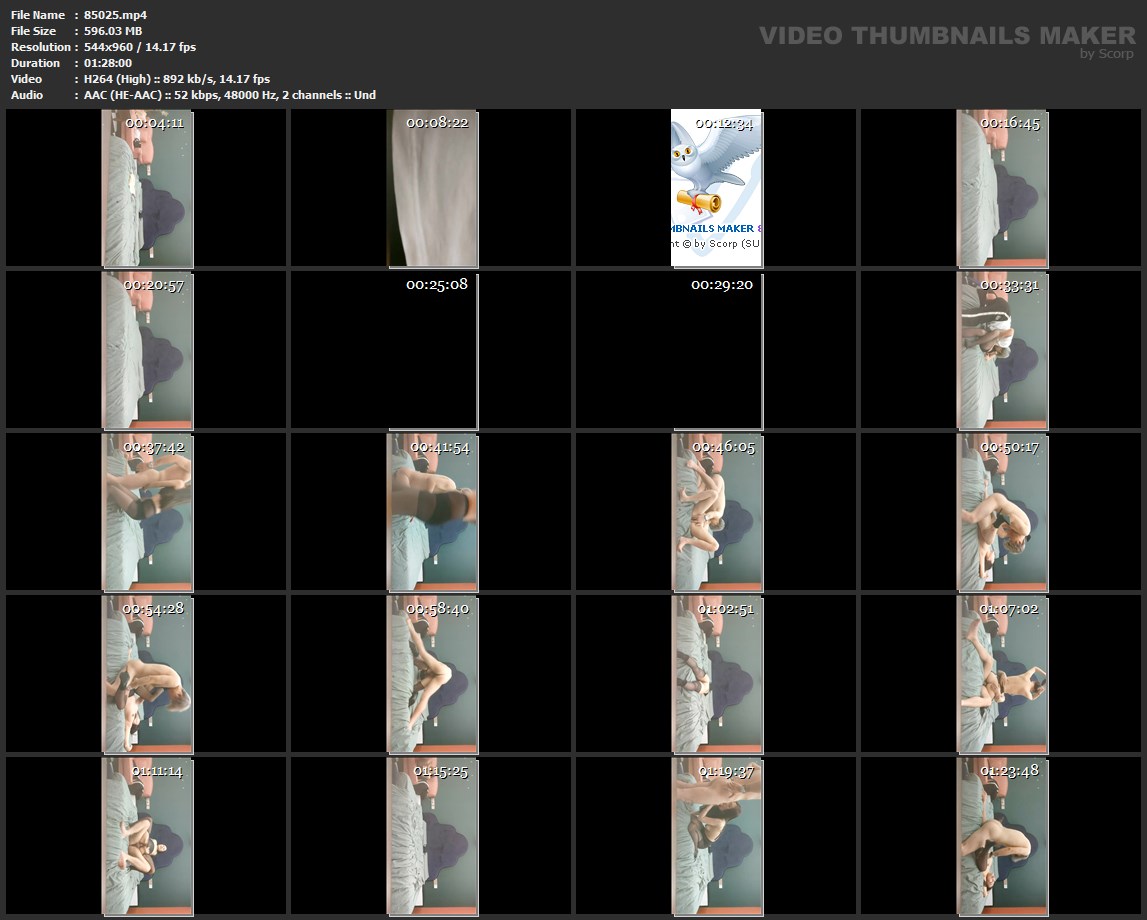Open the thumbnail stamped 00:08:22
This screenshot has width=1147, height=920.
coord(432,188)
